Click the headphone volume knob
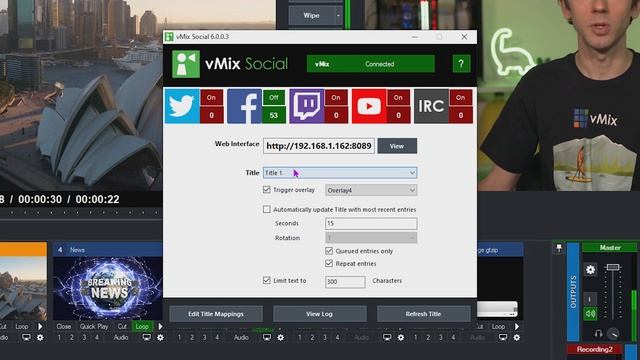This screenshot has height=360, width=640. click(613, 334)
